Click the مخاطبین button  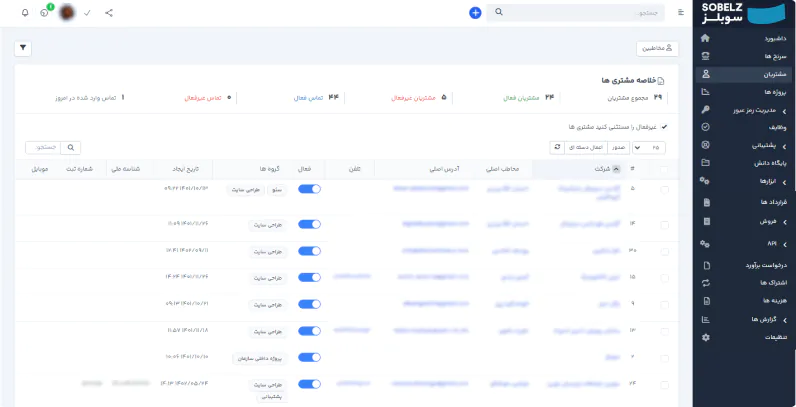tap(657, 49)
